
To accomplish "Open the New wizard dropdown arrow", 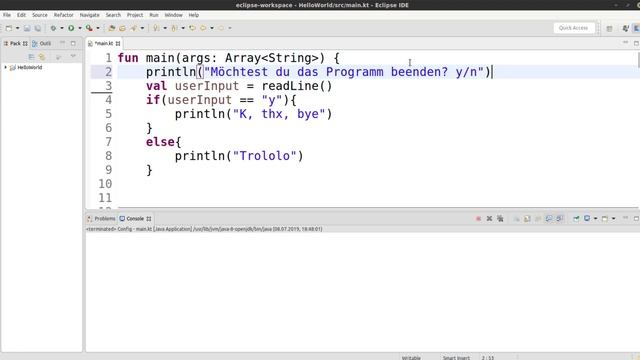I will 17,28.
